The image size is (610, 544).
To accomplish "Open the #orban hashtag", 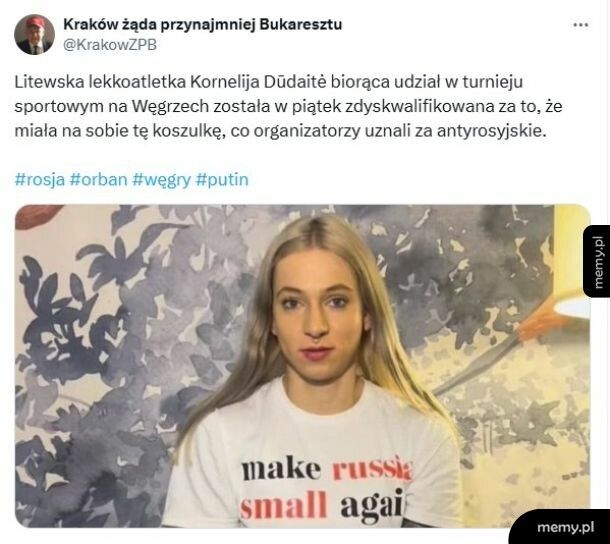I will coord(98,179).
